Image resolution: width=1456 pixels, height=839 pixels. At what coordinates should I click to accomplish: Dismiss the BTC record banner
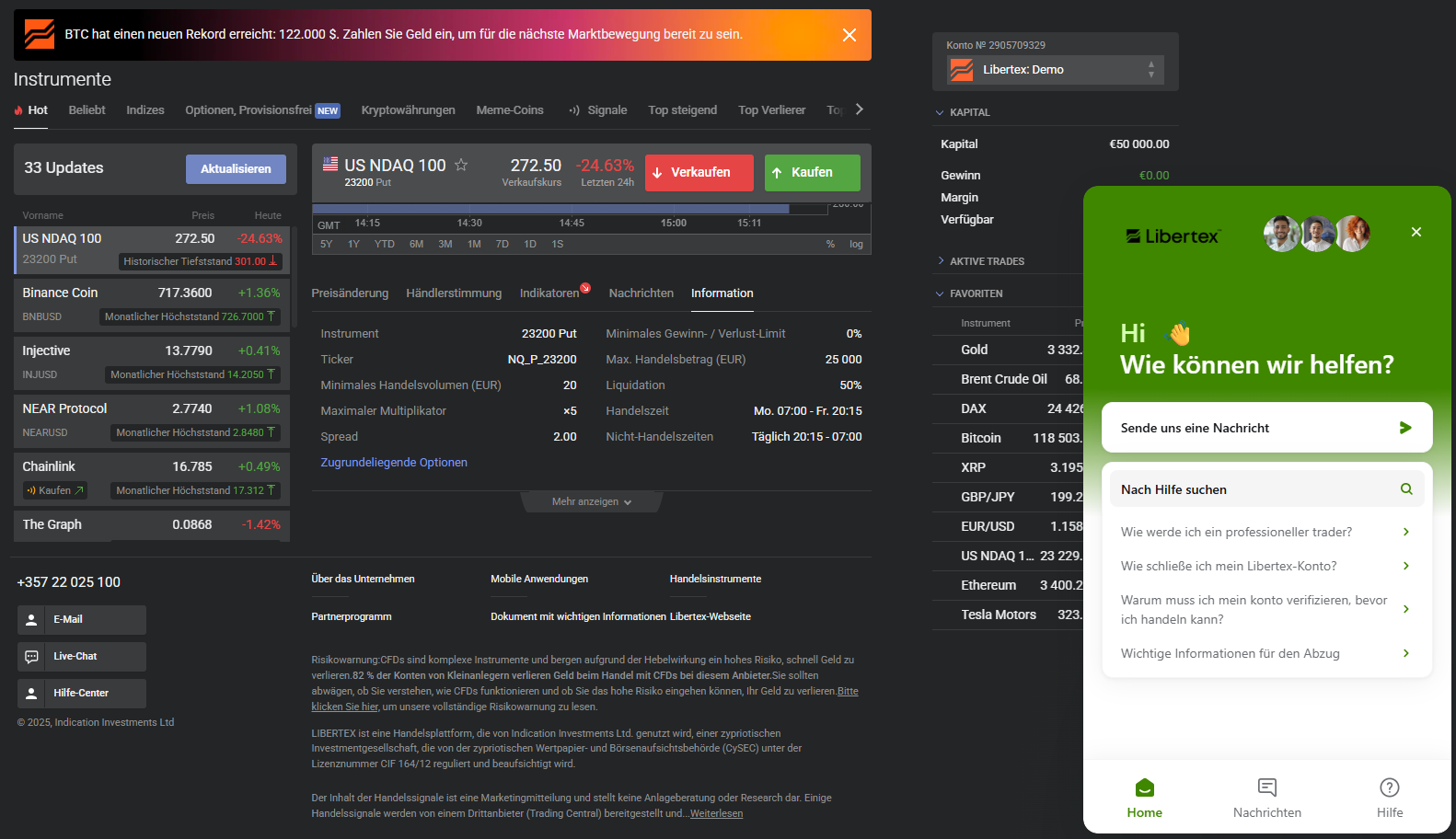tap(849, 35)
